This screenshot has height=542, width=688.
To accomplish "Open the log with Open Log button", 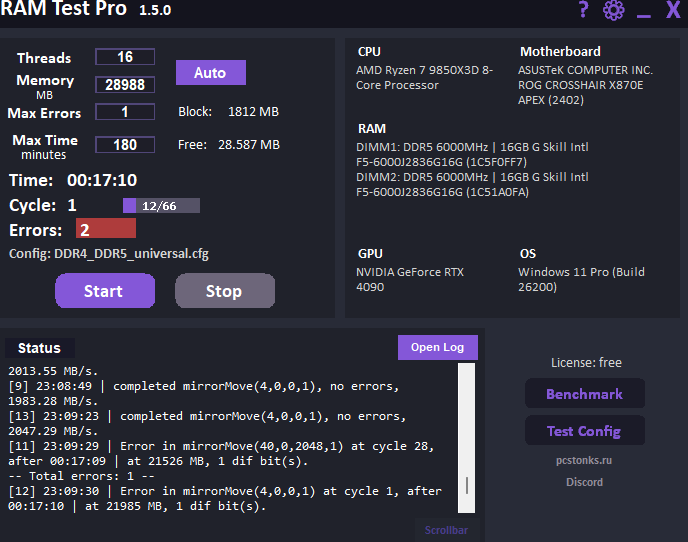I will pyautogui.click(x=437, y=347).
